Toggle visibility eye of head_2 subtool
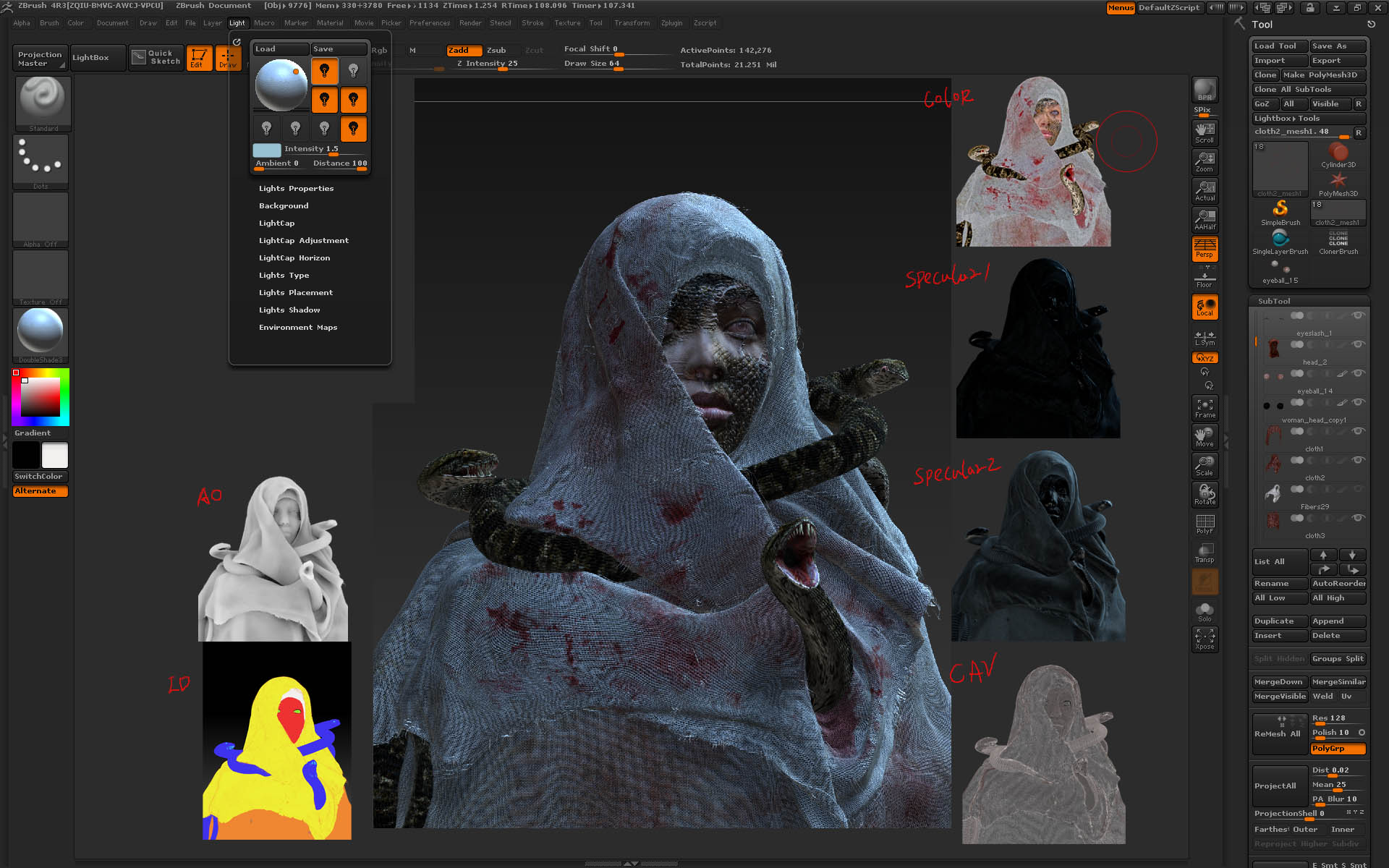This screenshot has height=868, width=1389. (1358, 344)
